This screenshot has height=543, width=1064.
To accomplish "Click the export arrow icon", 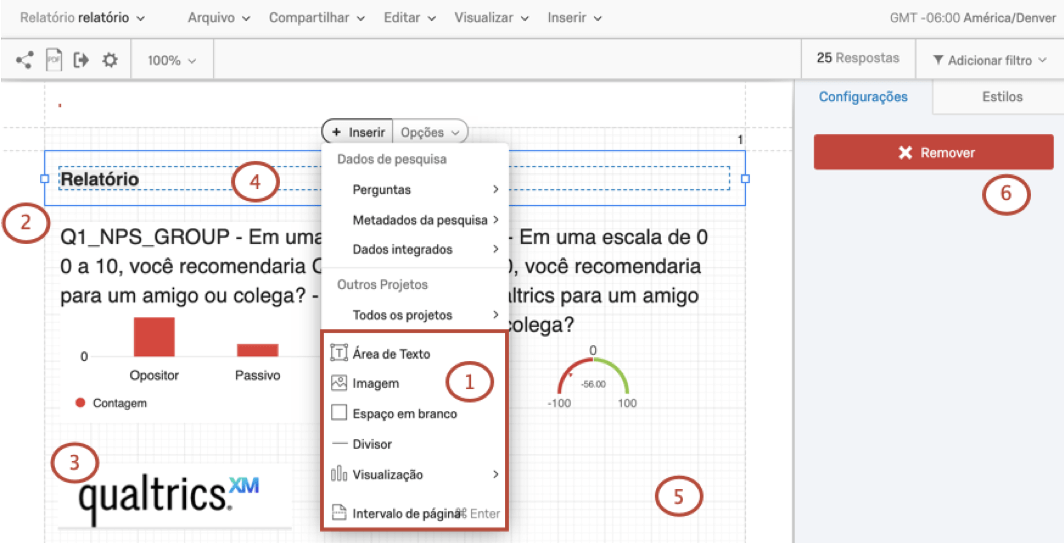I will tap(81, 60).
